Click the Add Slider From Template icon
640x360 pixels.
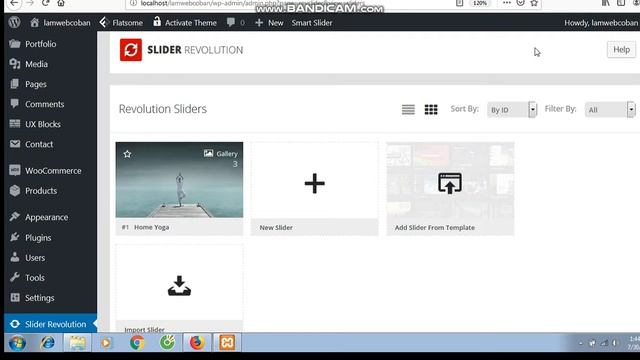450,183
